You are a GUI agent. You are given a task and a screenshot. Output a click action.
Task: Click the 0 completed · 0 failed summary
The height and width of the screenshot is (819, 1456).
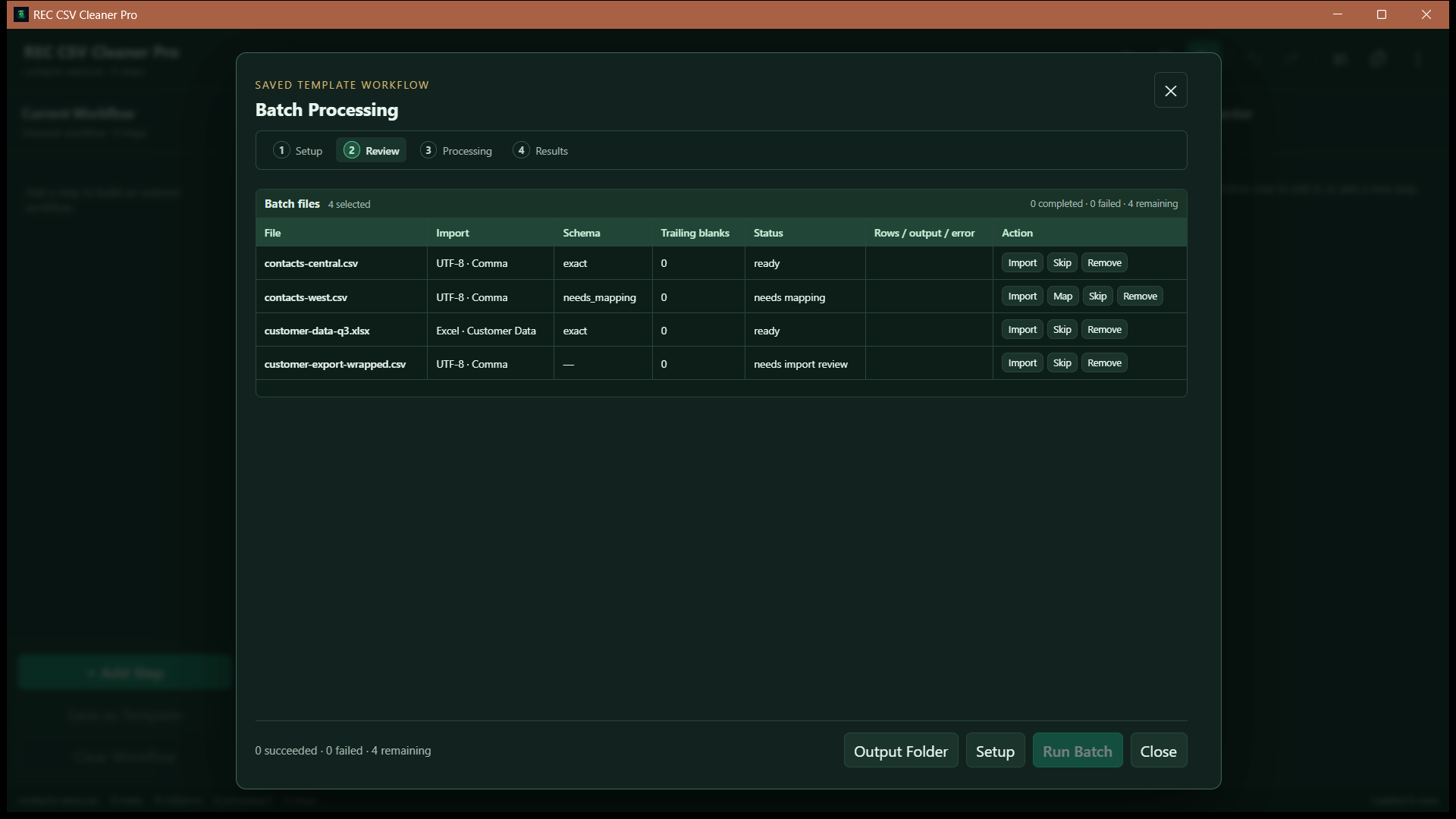pyautogui.click(x=1103, y=203)
